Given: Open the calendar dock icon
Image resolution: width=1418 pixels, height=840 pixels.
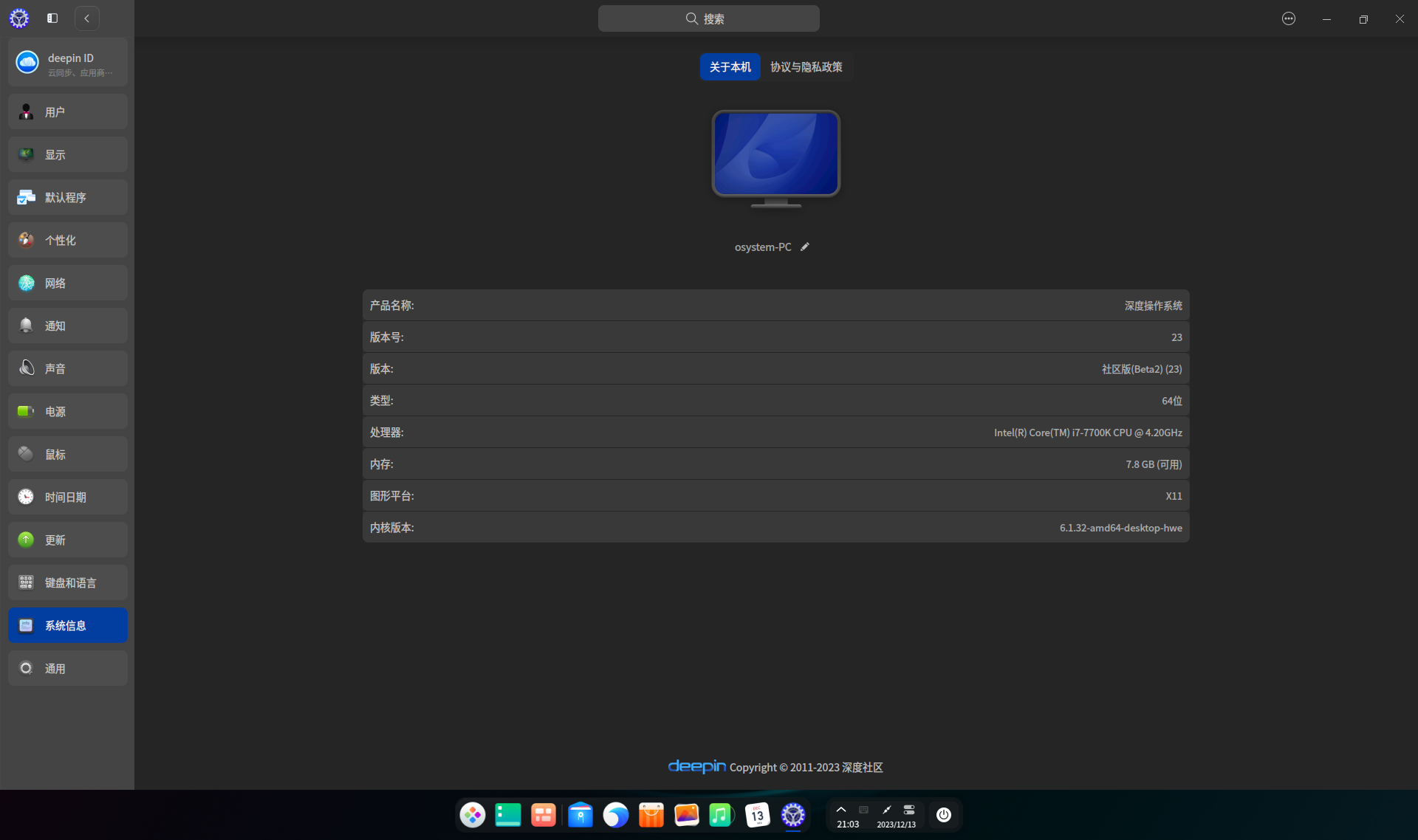Looking at the screenshot, I should 758,815.
